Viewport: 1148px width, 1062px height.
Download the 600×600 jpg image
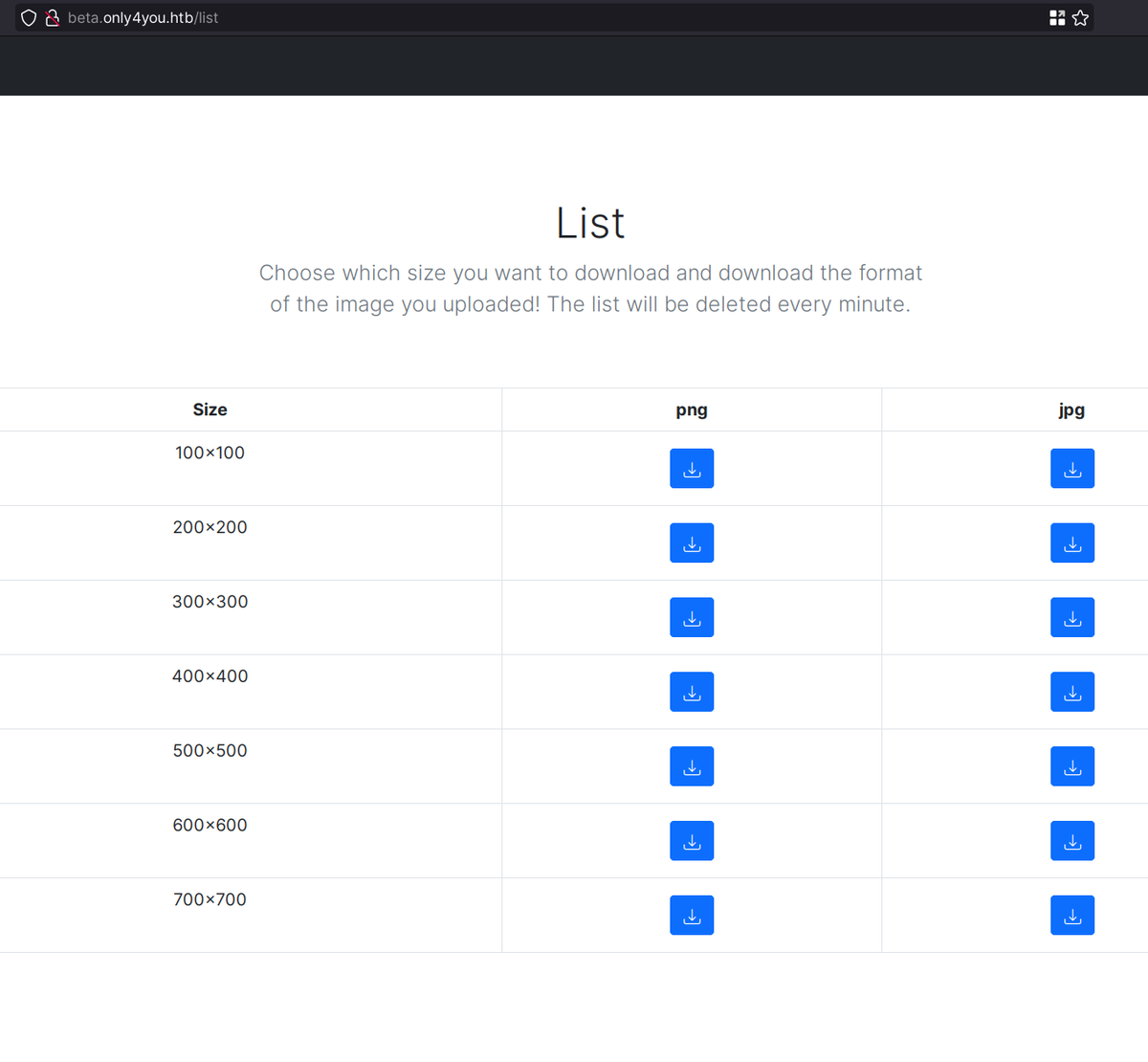(x=1072, y=841)
